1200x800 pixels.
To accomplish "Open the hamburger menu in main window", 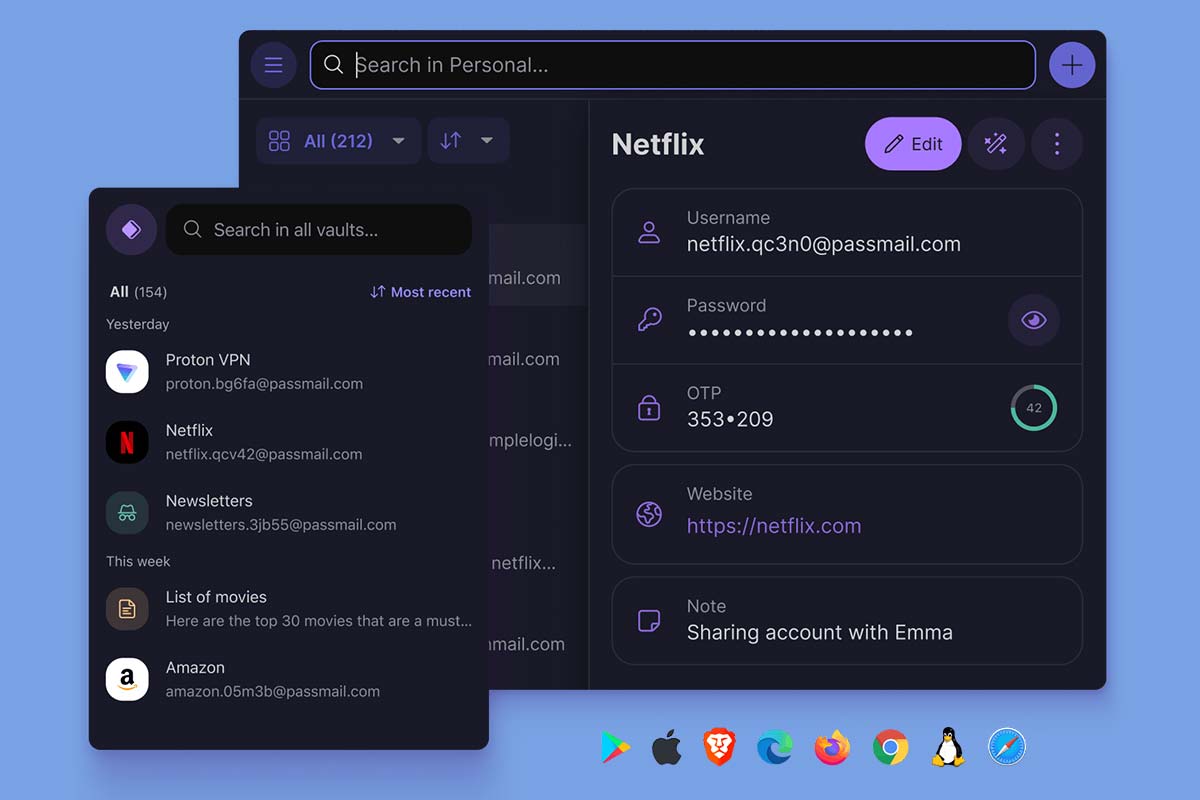I will [273, 66].
